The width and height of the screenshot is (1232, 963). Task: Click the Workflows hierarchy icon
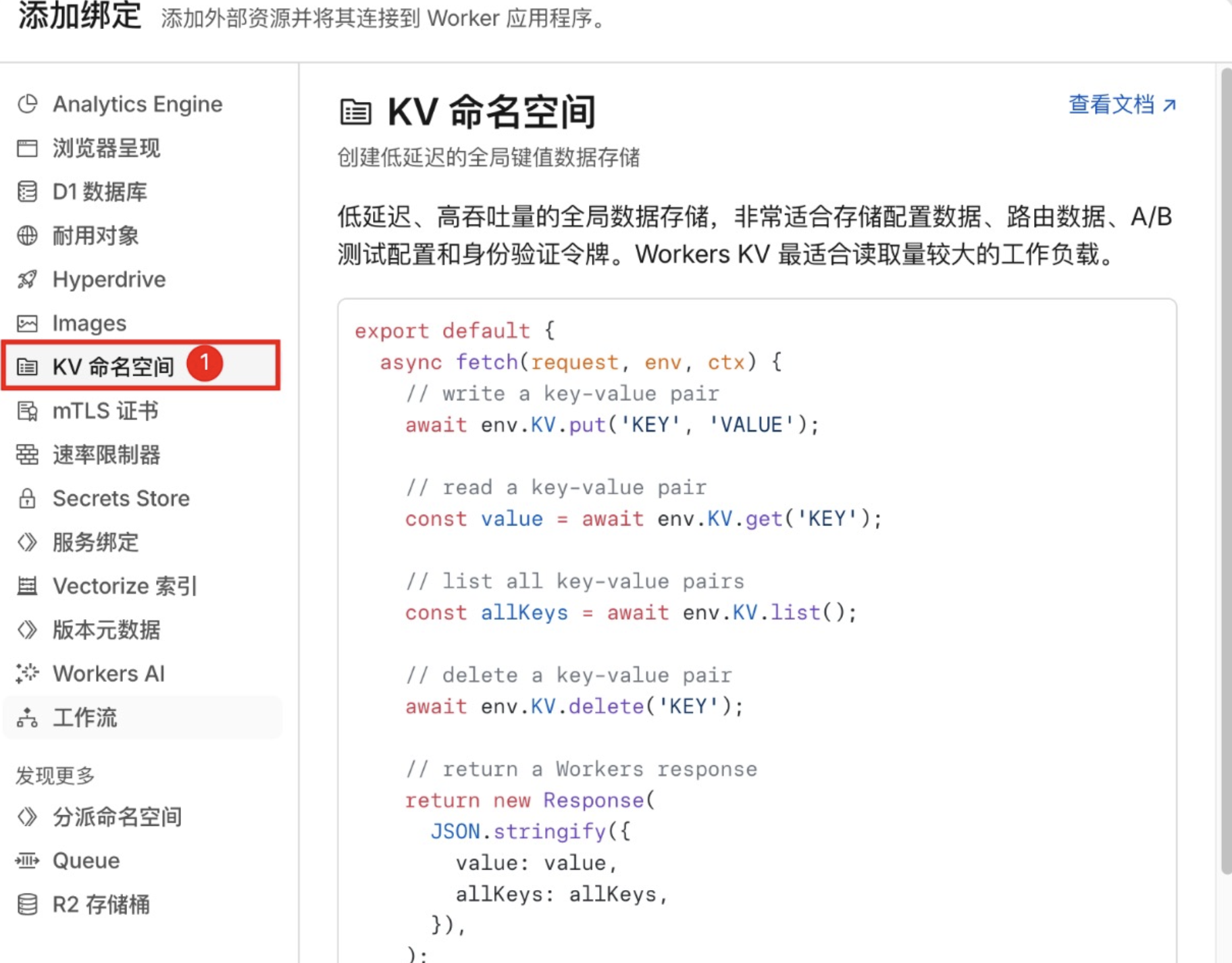coord(28,717)
